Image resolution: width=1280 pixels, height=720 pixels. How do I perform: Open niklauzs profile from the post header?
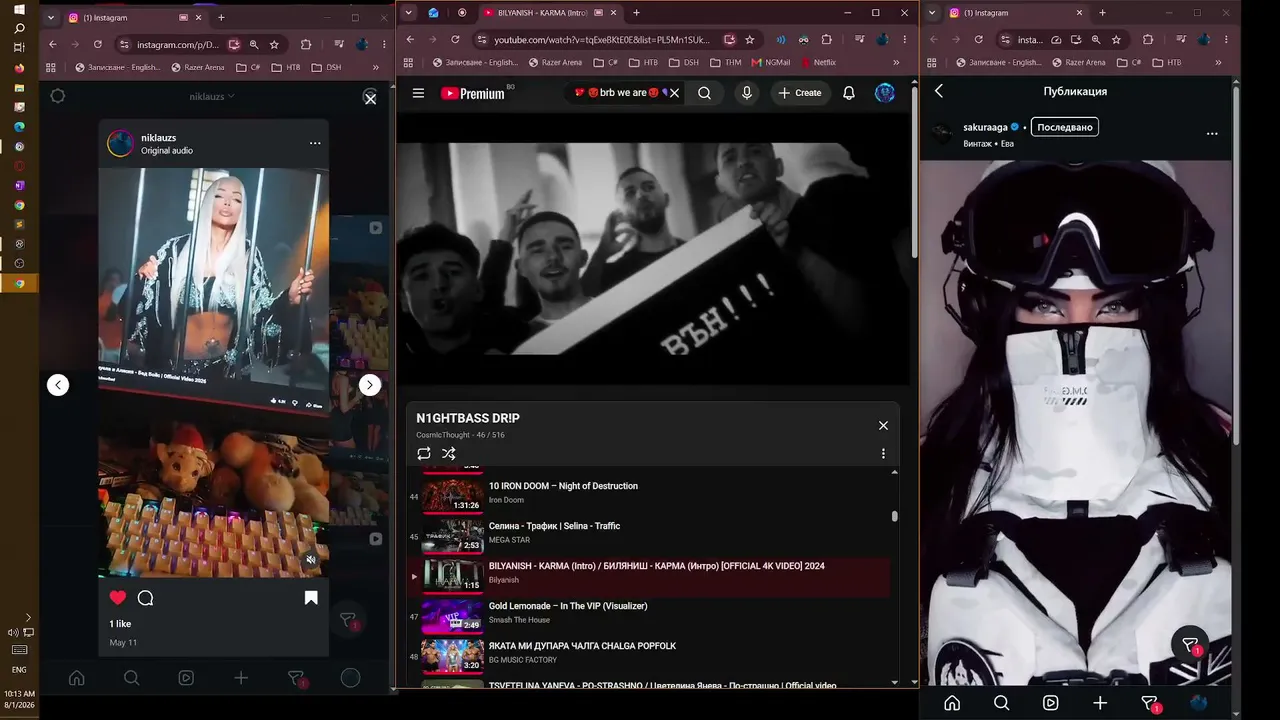(158, 137)
